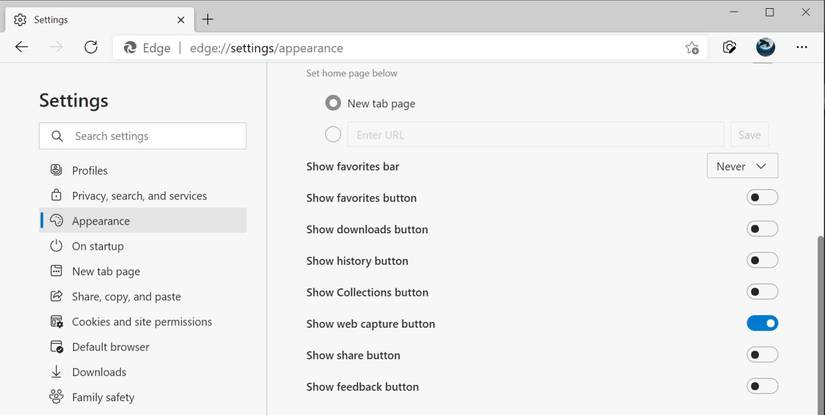Open Cookies and site permissions section
Viewport: 825px width, 415px height.
pos(141,322)
